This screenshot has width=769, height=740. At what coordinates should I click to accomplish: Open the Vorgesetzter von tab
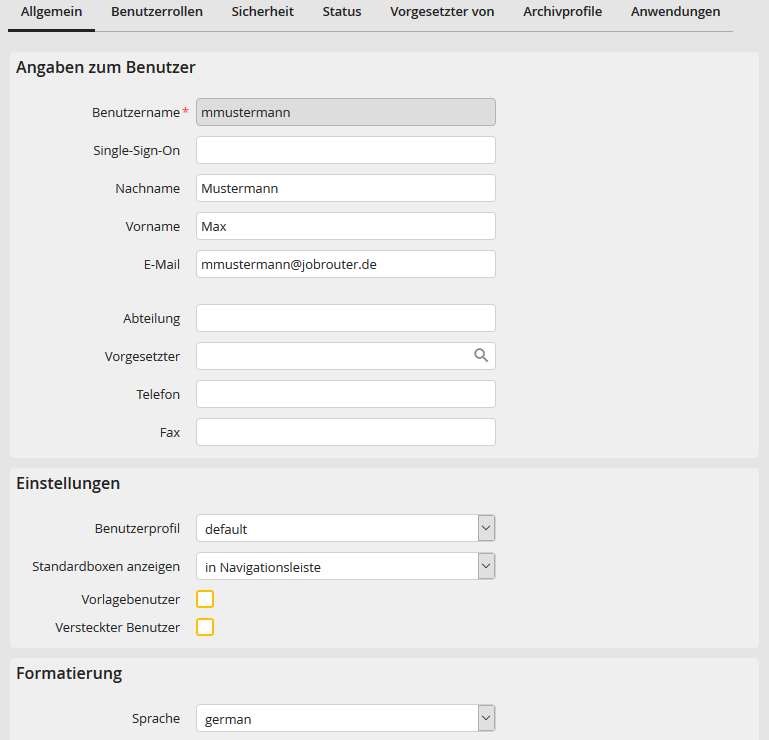click(x=442, y=12)
